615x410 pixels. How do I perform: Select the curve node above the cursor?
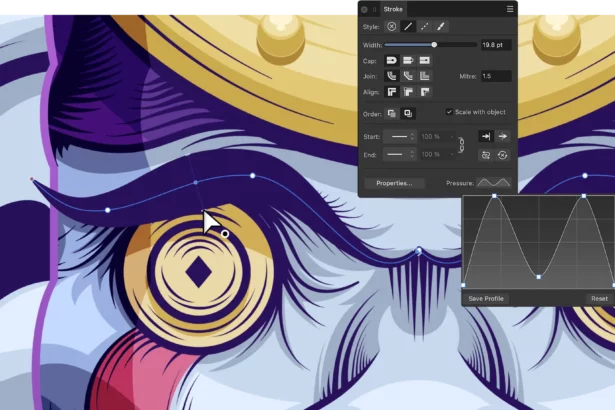[x=195, y=182]
